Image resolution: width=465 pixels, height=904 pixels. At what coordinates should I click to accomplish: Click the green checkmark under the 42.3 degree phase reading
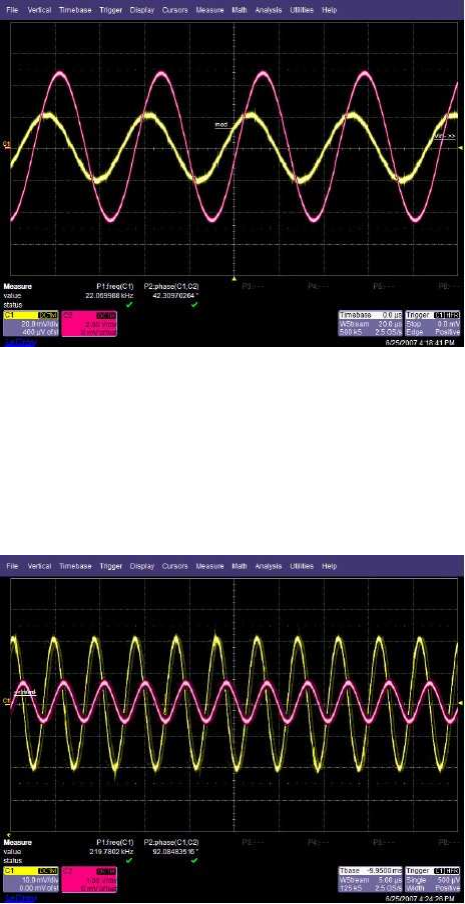(194, 304)
